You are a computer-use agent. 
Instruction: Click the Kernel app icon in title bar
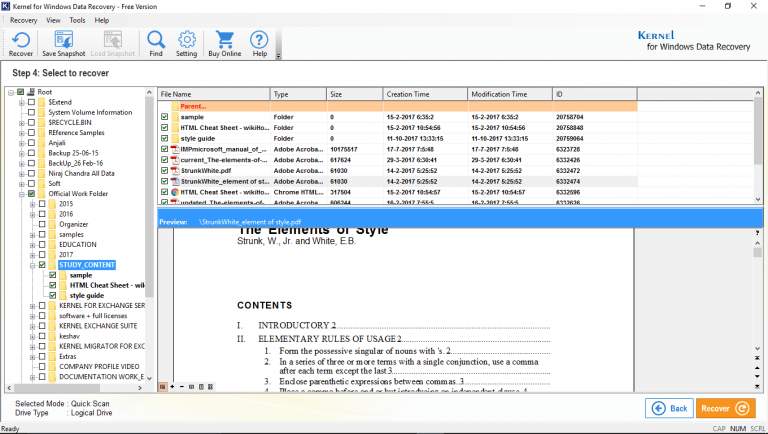5,6
